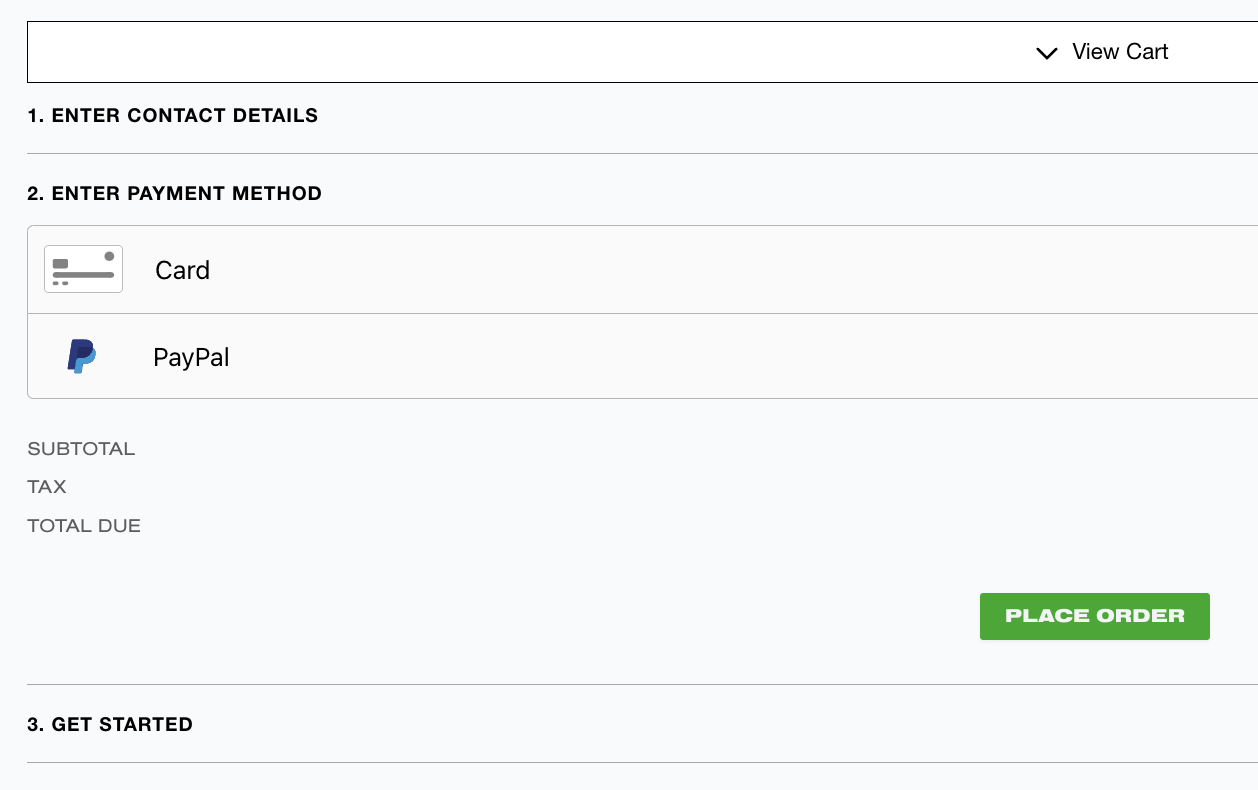
Task: Click the chevron arrow beside View Cart
Action: pos(1047,53)
